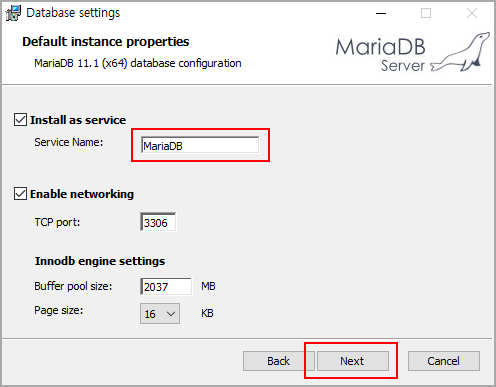Click Innodb engine settings heading
The width and height of the screenshot is (496, 387).
(x=100, y=261)
